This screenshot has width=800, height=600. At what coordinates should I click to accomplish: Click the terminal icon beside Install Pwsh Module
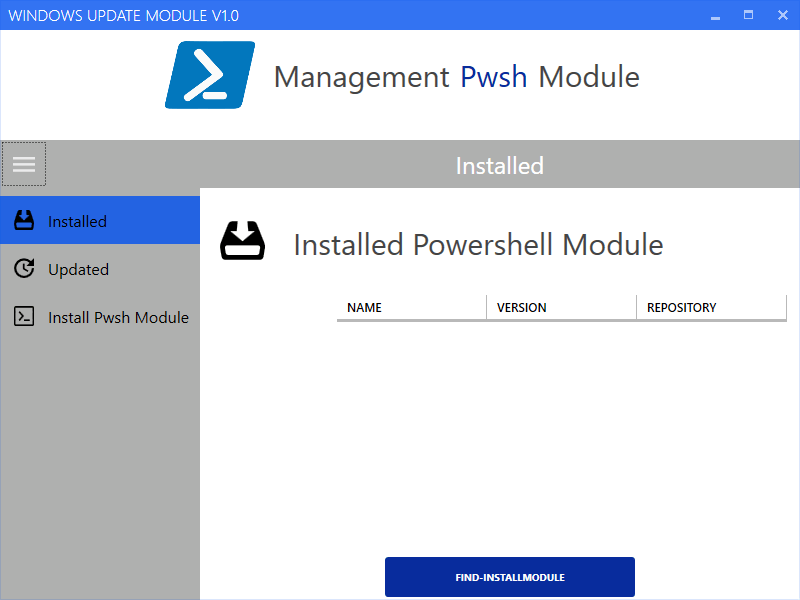22,316
